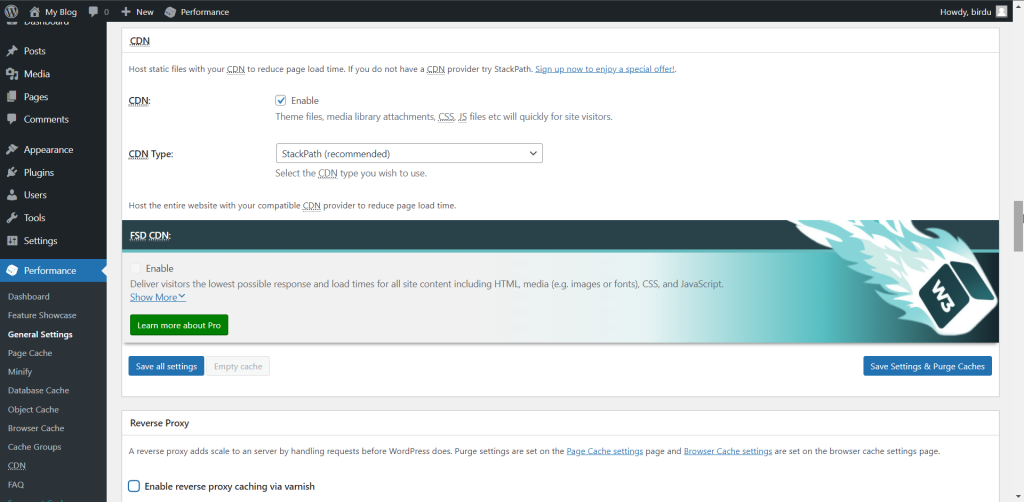1024x502 pixels.
Task: Follow Sign up now special offer link
Action: (x=605, y=69)
